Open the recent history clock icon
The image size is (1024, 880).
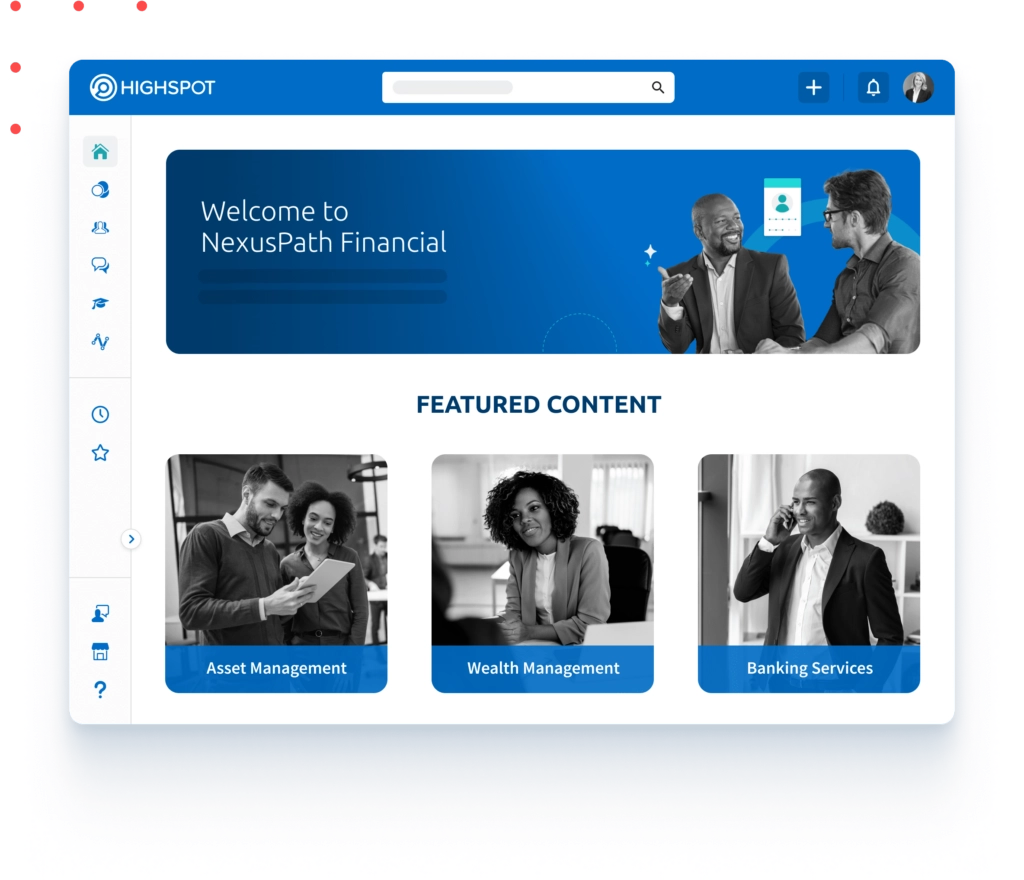[100, 415]
